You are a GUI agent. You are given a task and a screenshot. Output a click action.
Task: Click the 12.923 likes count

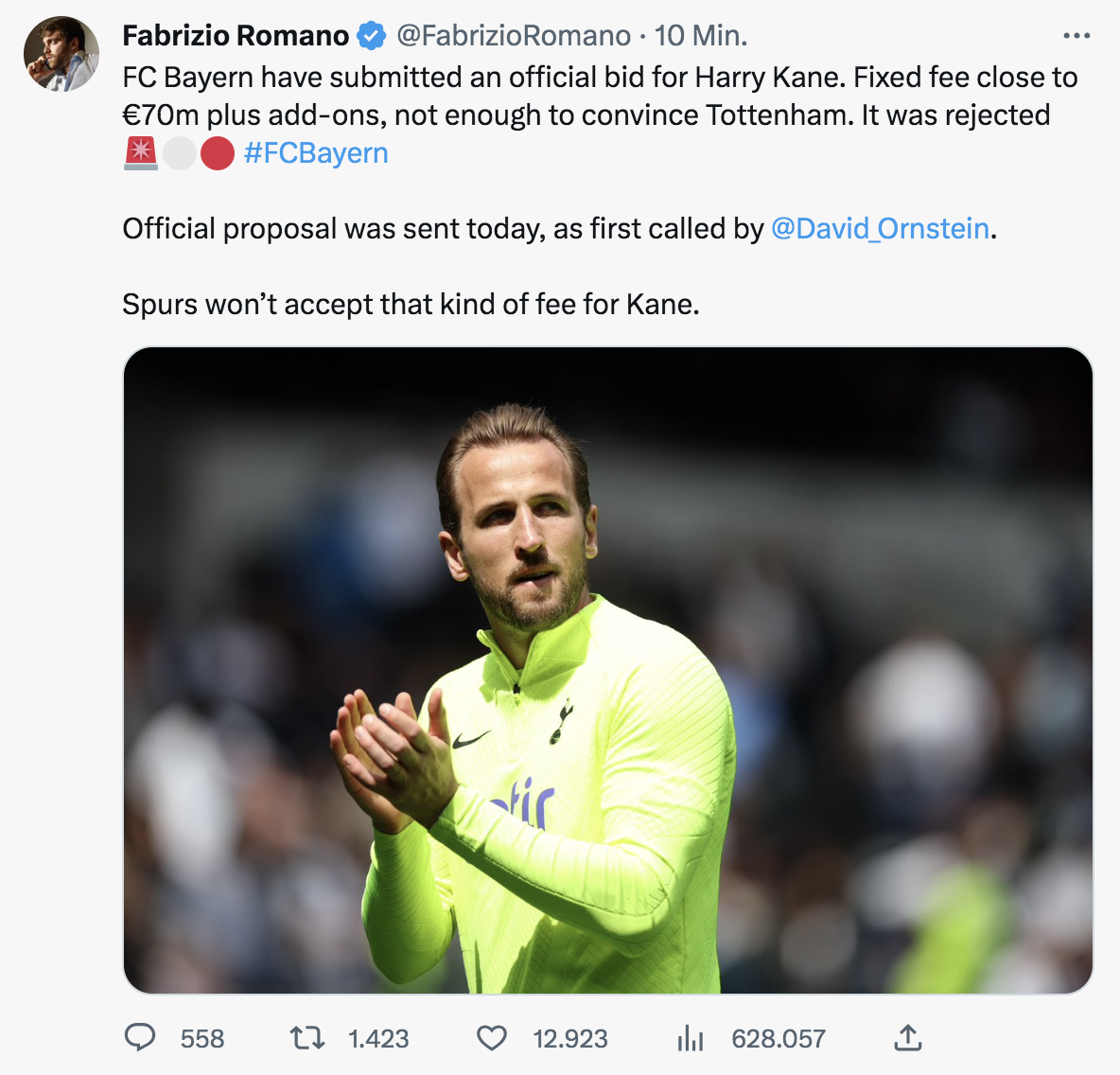570,1039
